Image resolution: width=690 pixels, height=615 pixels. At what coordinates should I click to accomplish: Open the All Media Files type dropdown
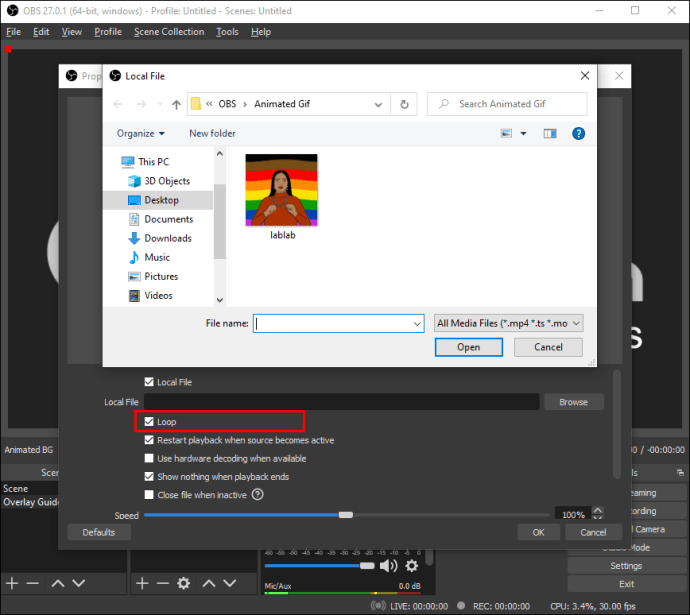click(x=508, y=323)
